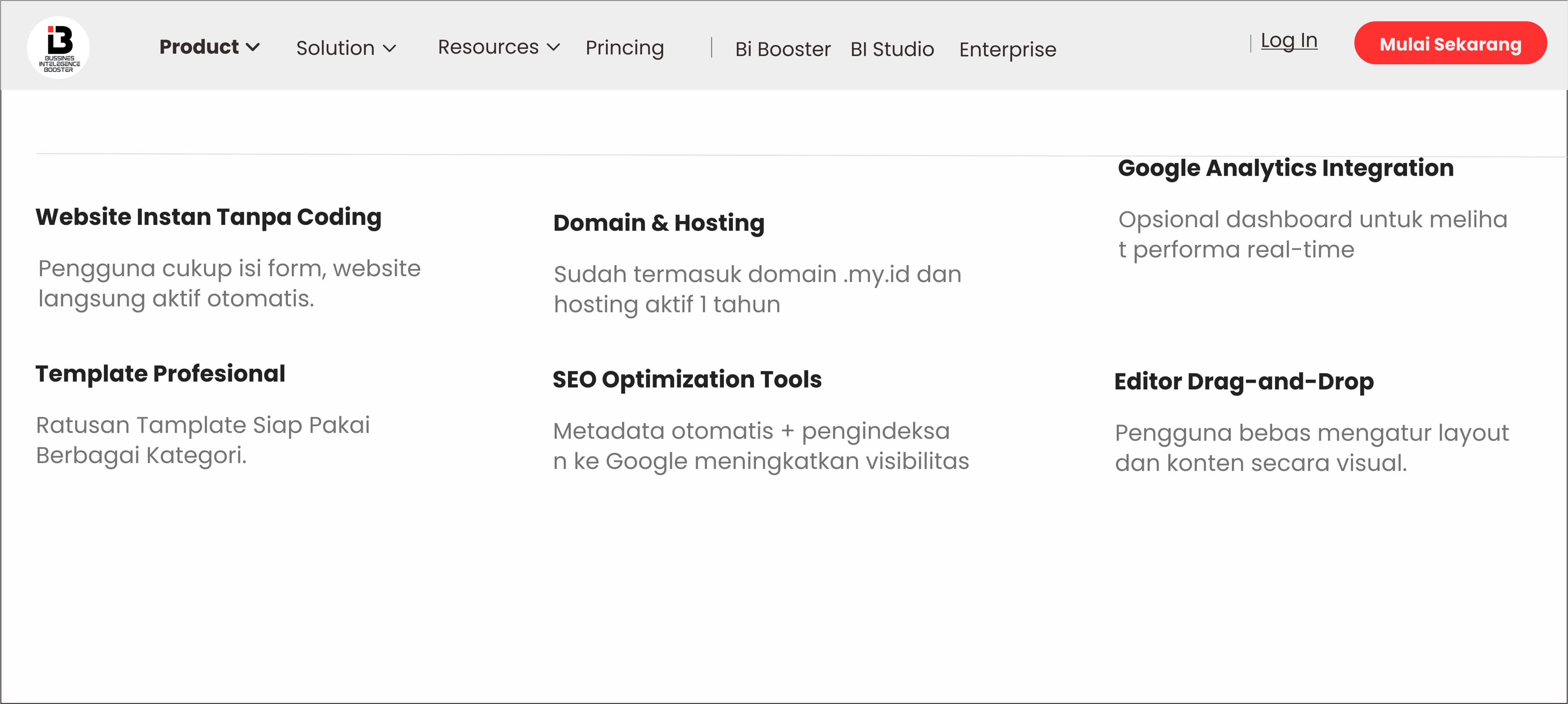Screen dimensions: 1568x704
Task: Select Editor Drag-and-Drop item
Action: 1244,382
